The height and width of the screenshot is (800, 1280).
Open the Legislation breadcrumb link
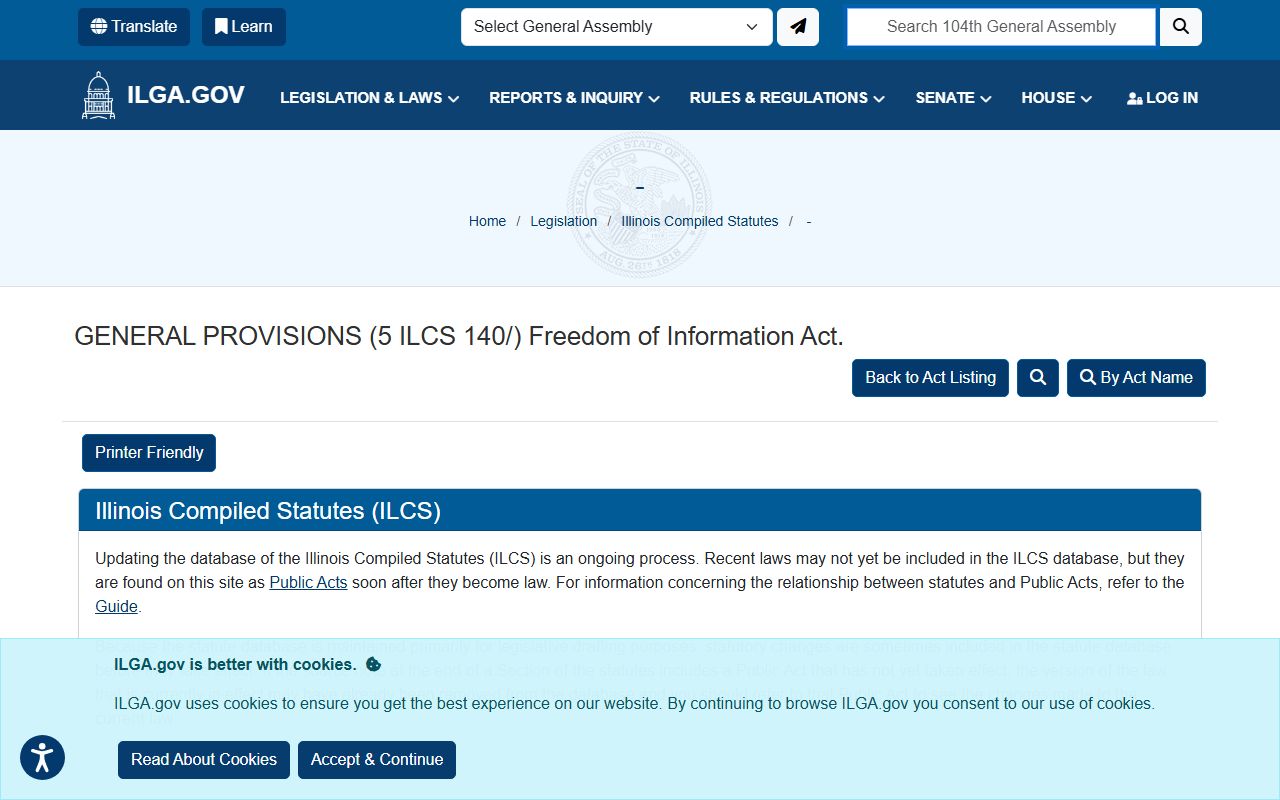pyautogui.click(x=564, y=221)
